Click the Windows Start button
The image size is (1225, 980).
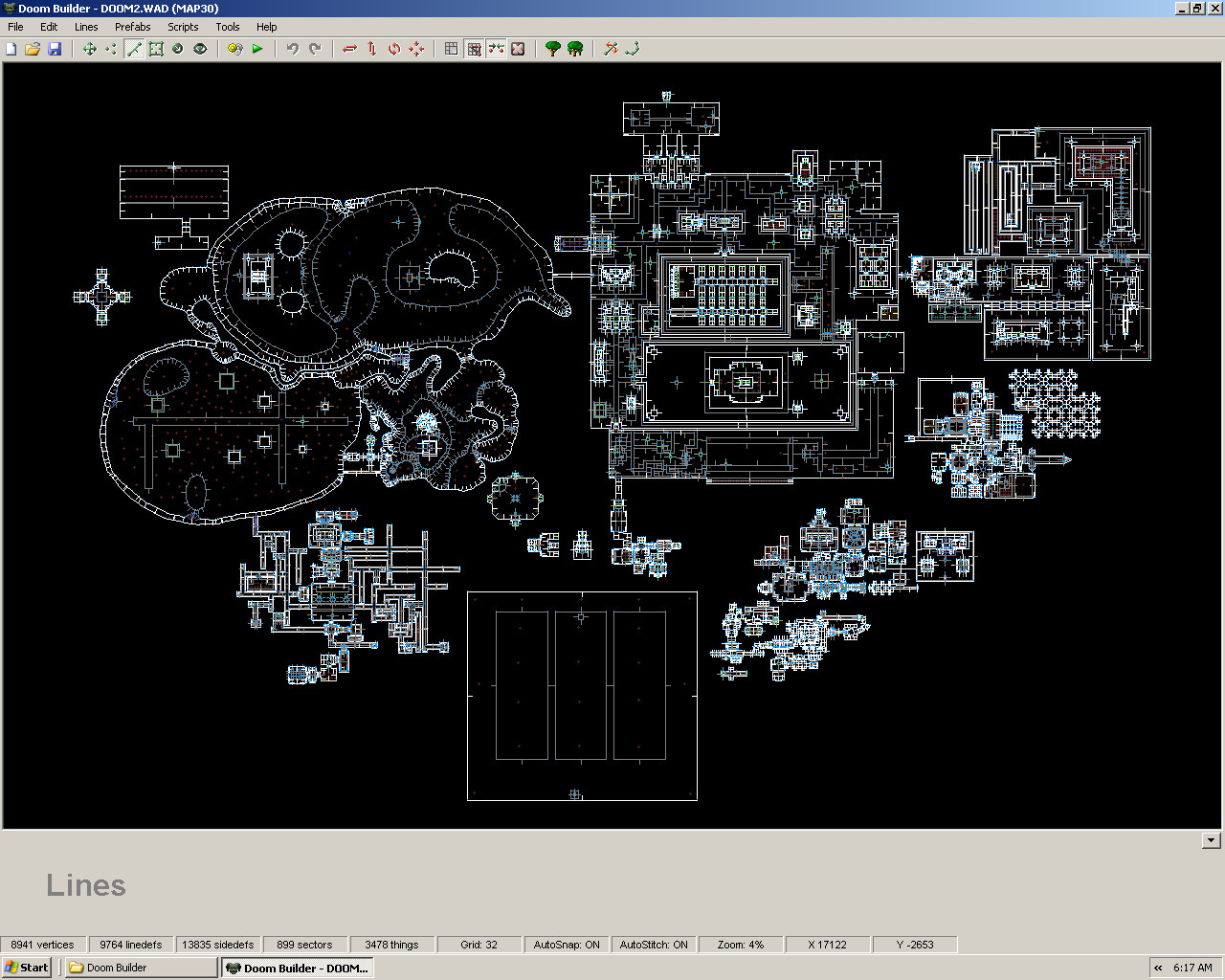[27, 968]
